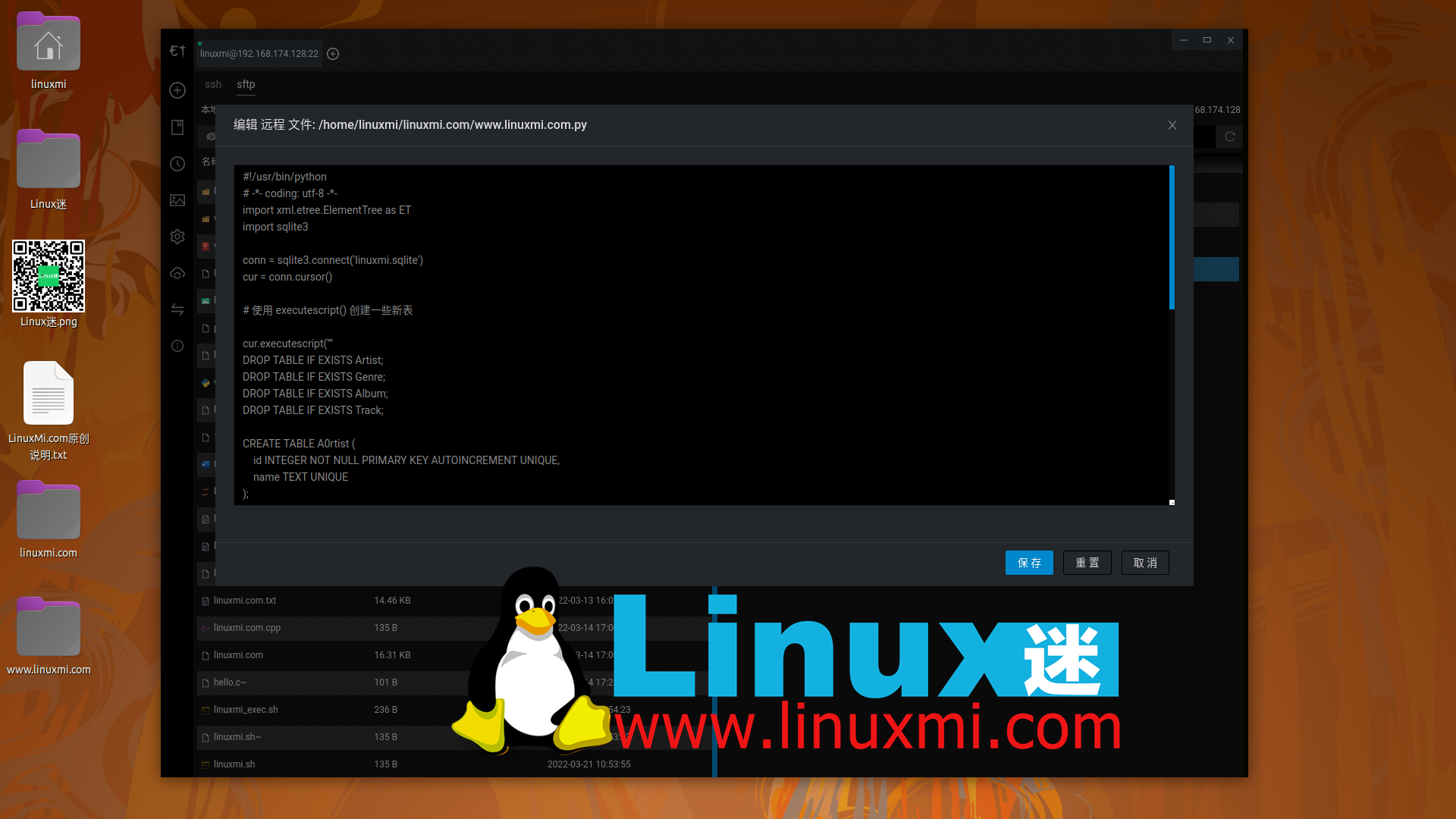Select hello.c~ file row
Image resolution: width=1456 pixels, height=819 pixels.
point(455,682)
